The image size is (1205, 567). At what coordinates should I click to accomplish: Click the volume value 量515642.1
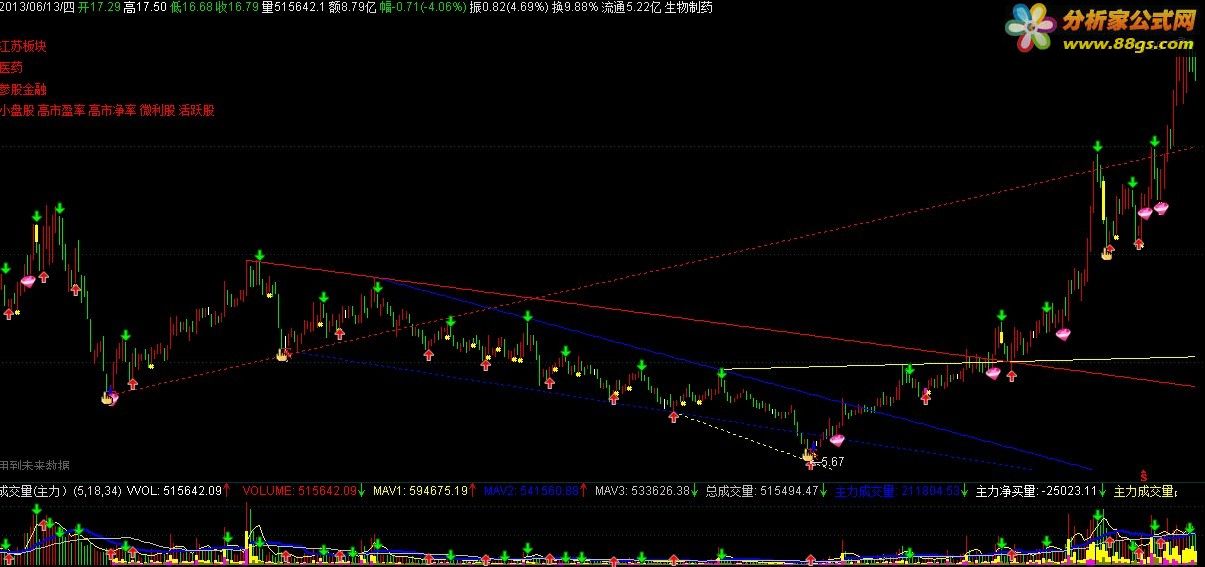click(293, 7)
